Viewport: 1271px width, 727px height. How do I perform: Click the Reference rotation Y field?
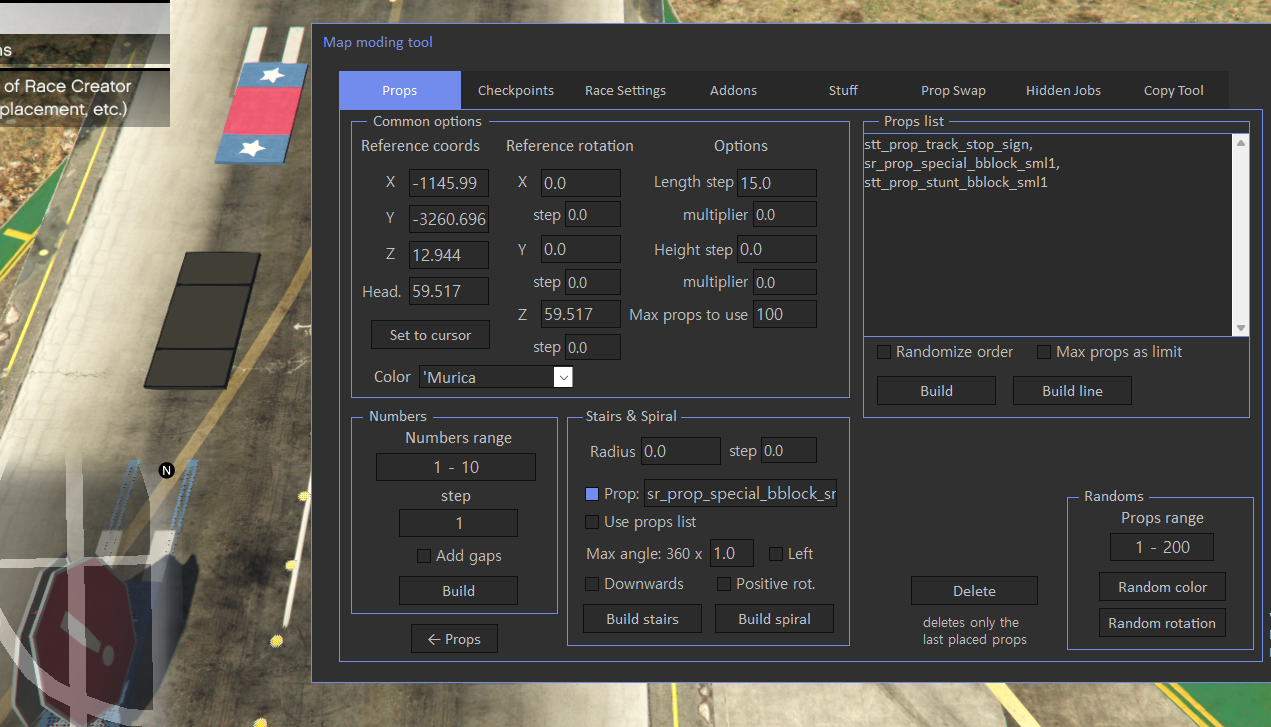point(581,249)
